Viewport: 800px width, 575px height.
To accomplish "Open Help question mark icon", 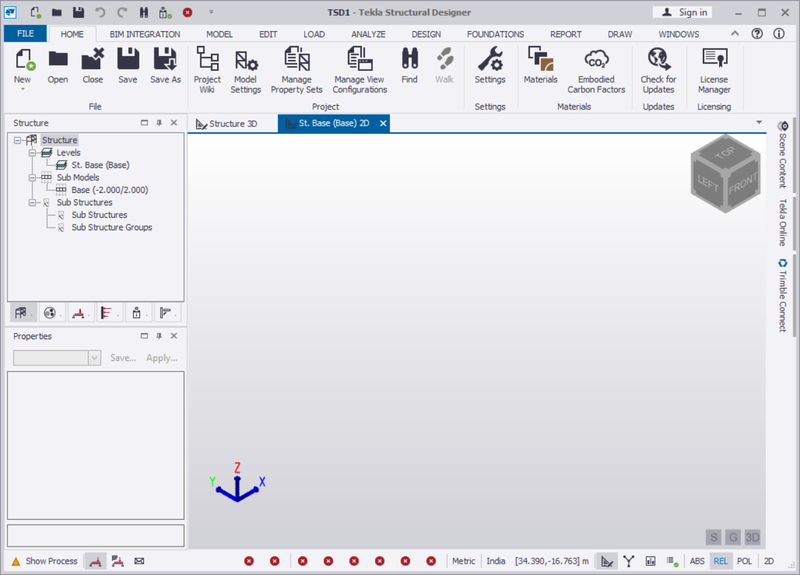I will click(757, 34).
